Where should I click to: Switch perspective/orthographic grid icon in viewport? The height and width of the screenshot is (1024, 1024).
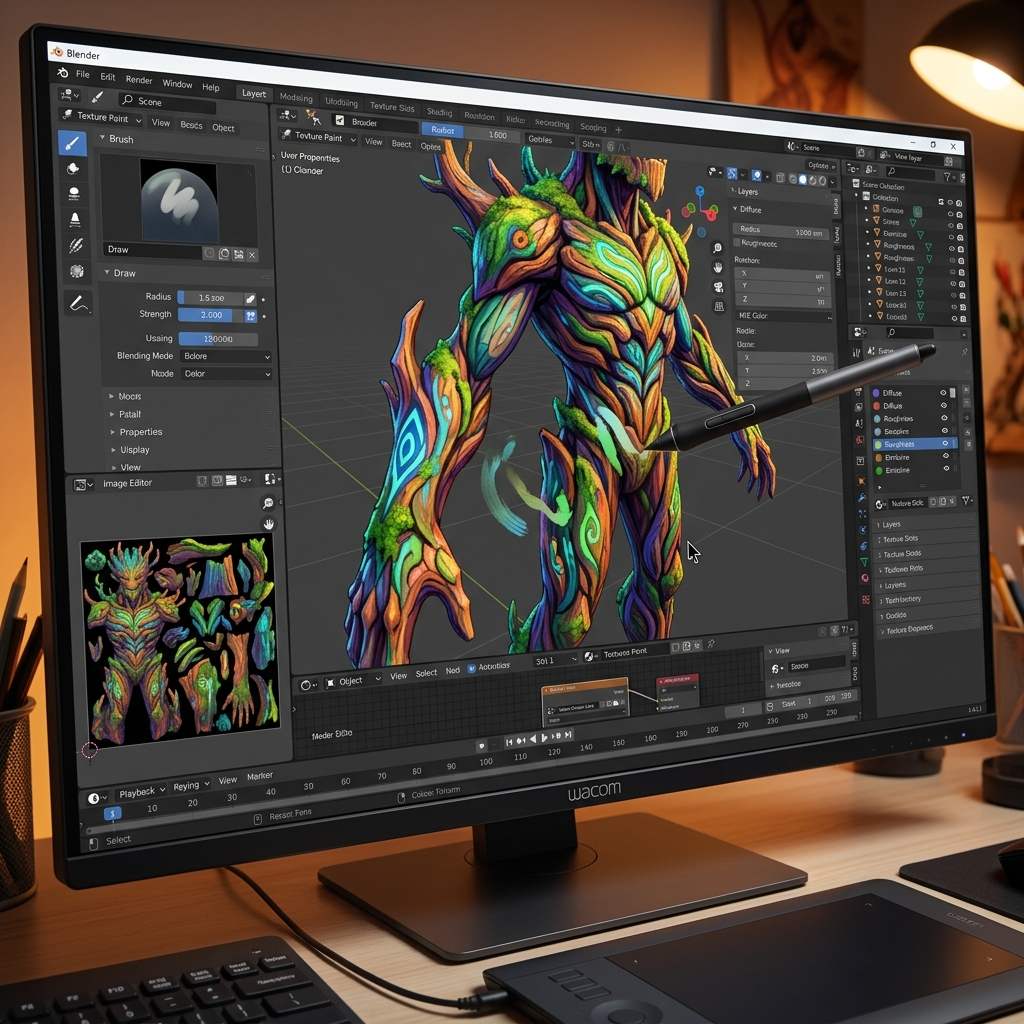[x=719, y=306]
